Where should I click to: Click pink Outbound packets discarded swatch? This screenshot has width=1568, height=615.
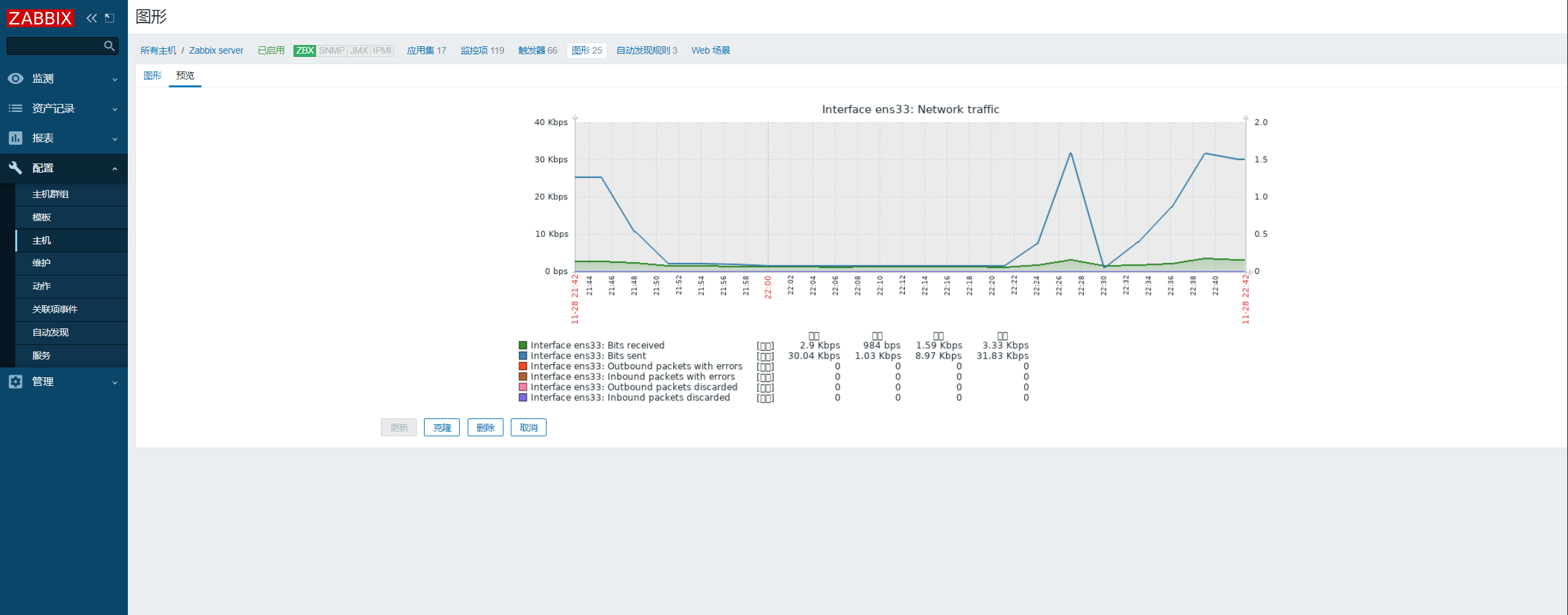(523, 387)
